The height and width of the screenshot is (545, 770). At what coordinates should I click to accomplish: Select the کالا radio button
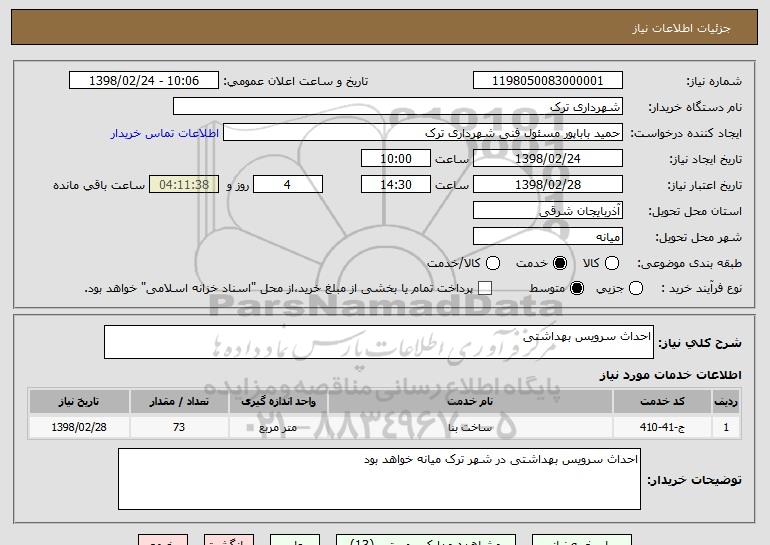pyautogui.click(x=612, y=263)
